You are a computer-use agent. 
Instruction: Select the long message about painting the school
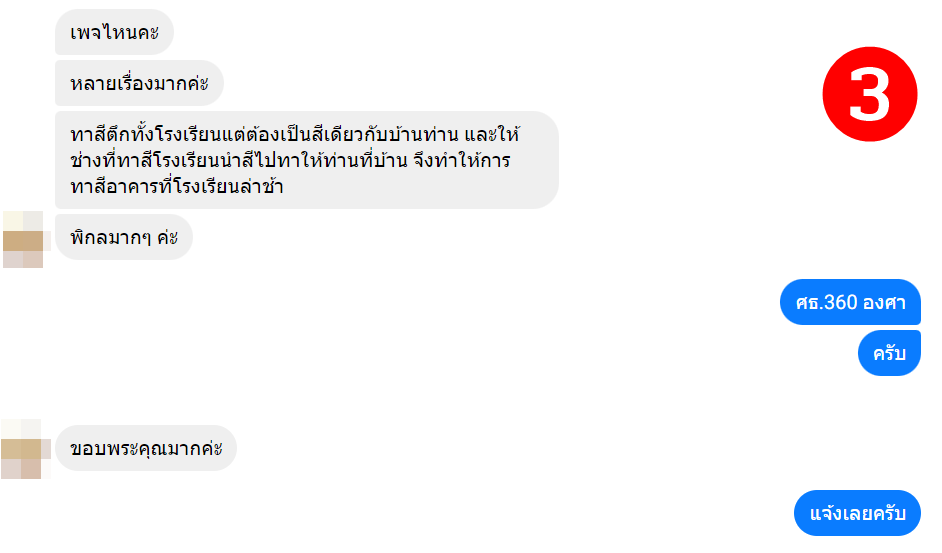coord(306,160)
